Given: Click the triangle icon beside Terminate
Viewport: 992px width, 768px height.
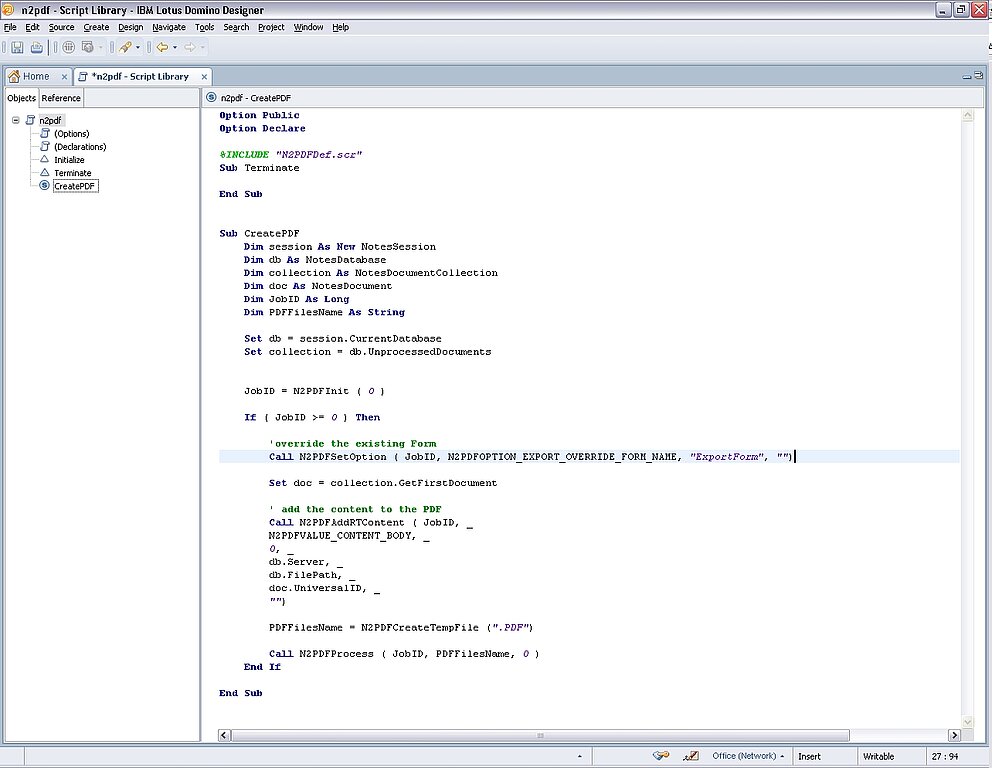Looking at the screenshot, I should [x=44, y=172].
